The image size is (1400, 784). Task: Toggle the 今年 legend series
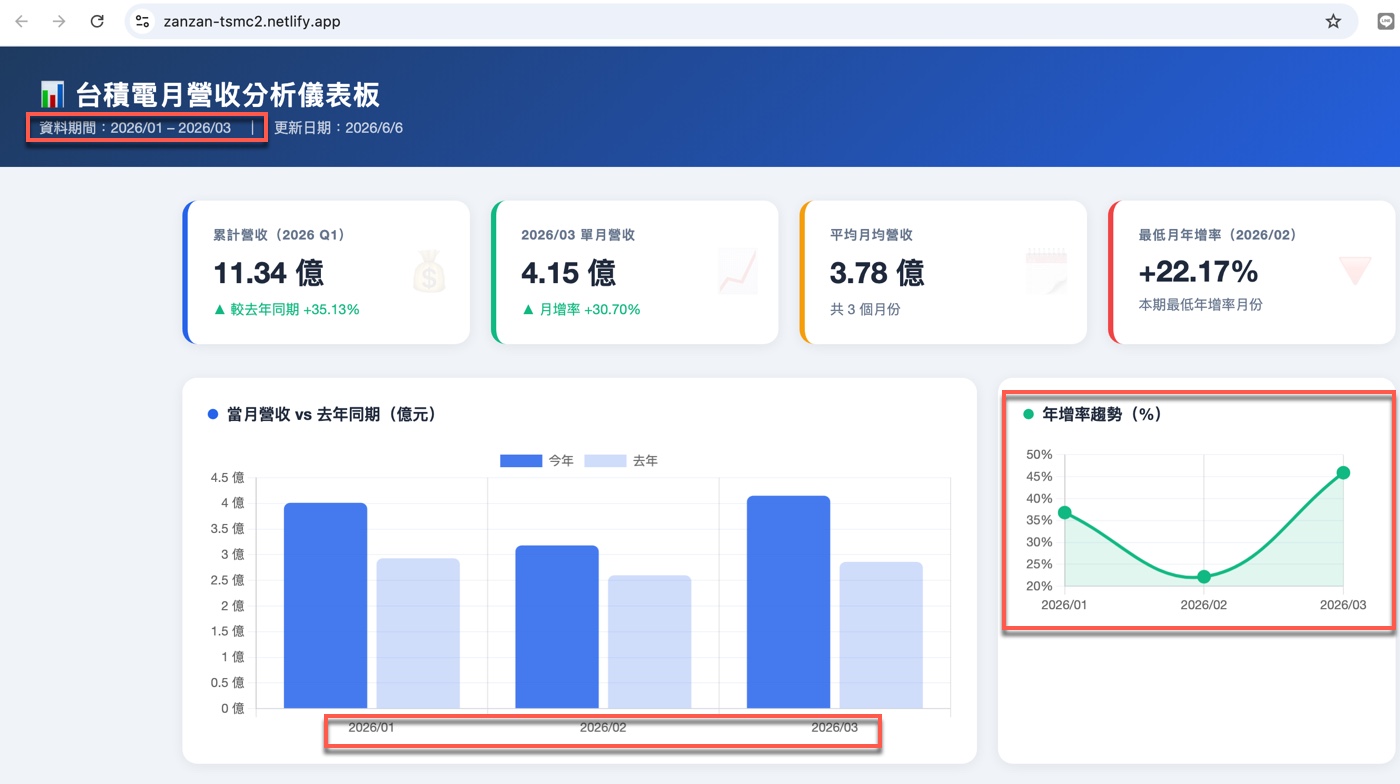(x=537, y=461)
